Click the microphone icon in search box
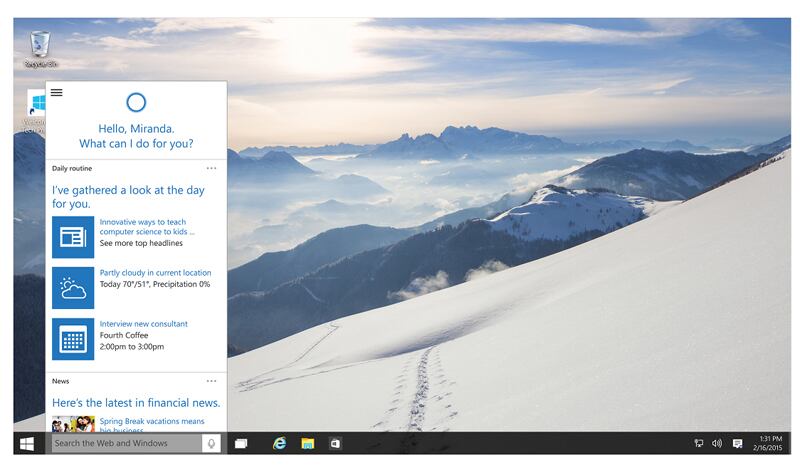 (x=211, y=443)
